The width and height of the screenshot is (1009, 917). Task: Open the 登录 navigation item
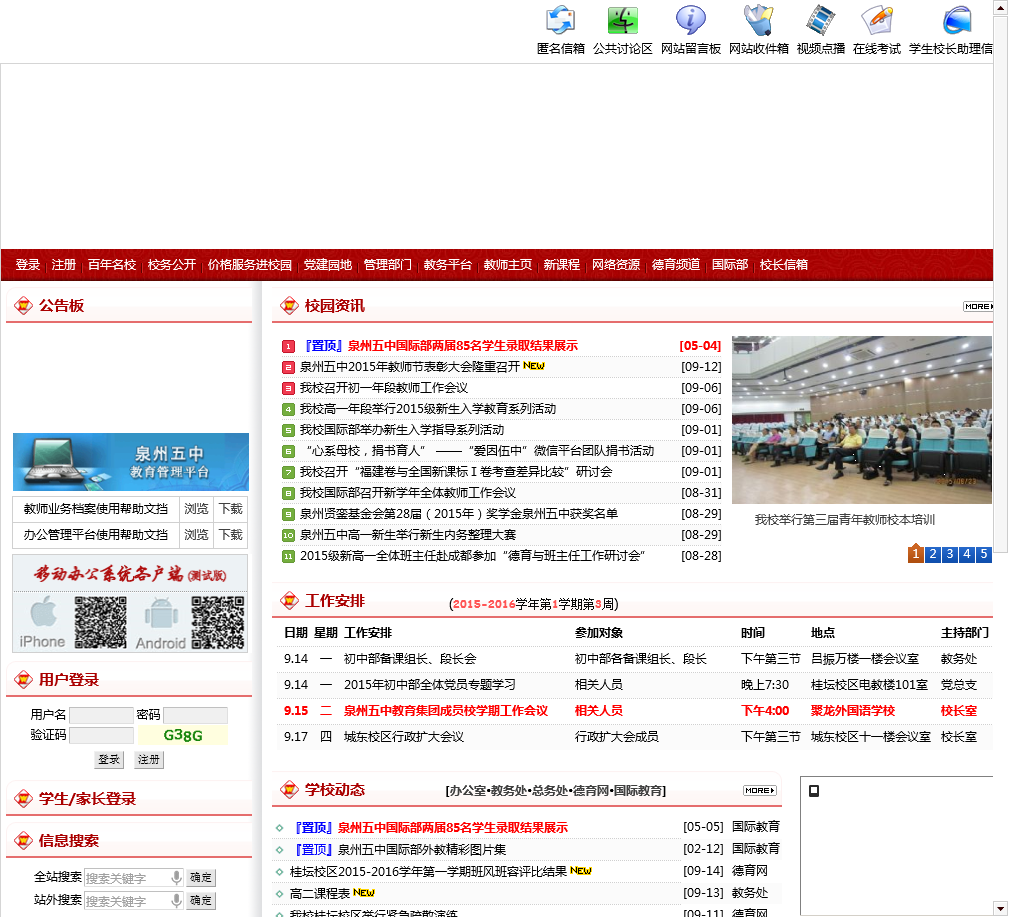28,264
